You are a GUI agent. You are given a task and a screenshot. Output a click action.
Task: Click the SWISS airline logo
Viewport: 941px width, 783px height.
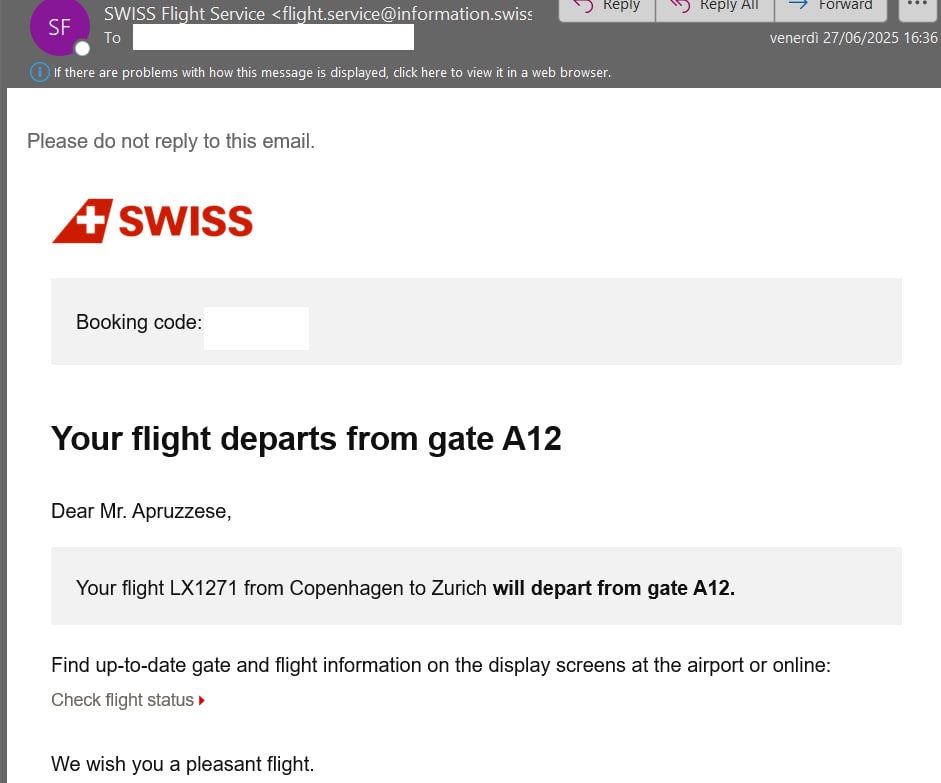(x=152, y=221)
